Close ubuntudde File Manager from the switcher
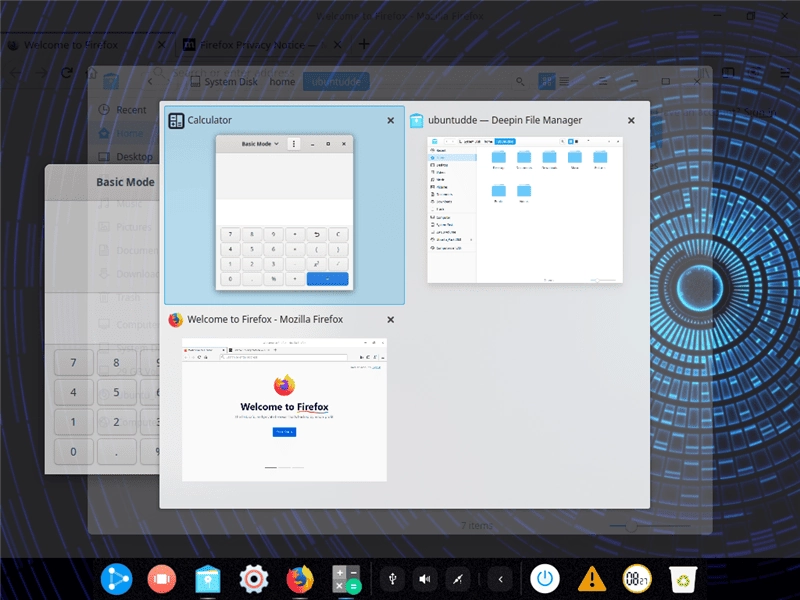800x600 pixels. tap(631, 120)
